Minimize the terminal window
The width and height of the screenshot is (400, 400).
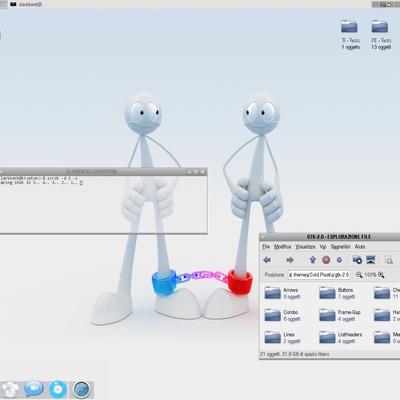189,172
